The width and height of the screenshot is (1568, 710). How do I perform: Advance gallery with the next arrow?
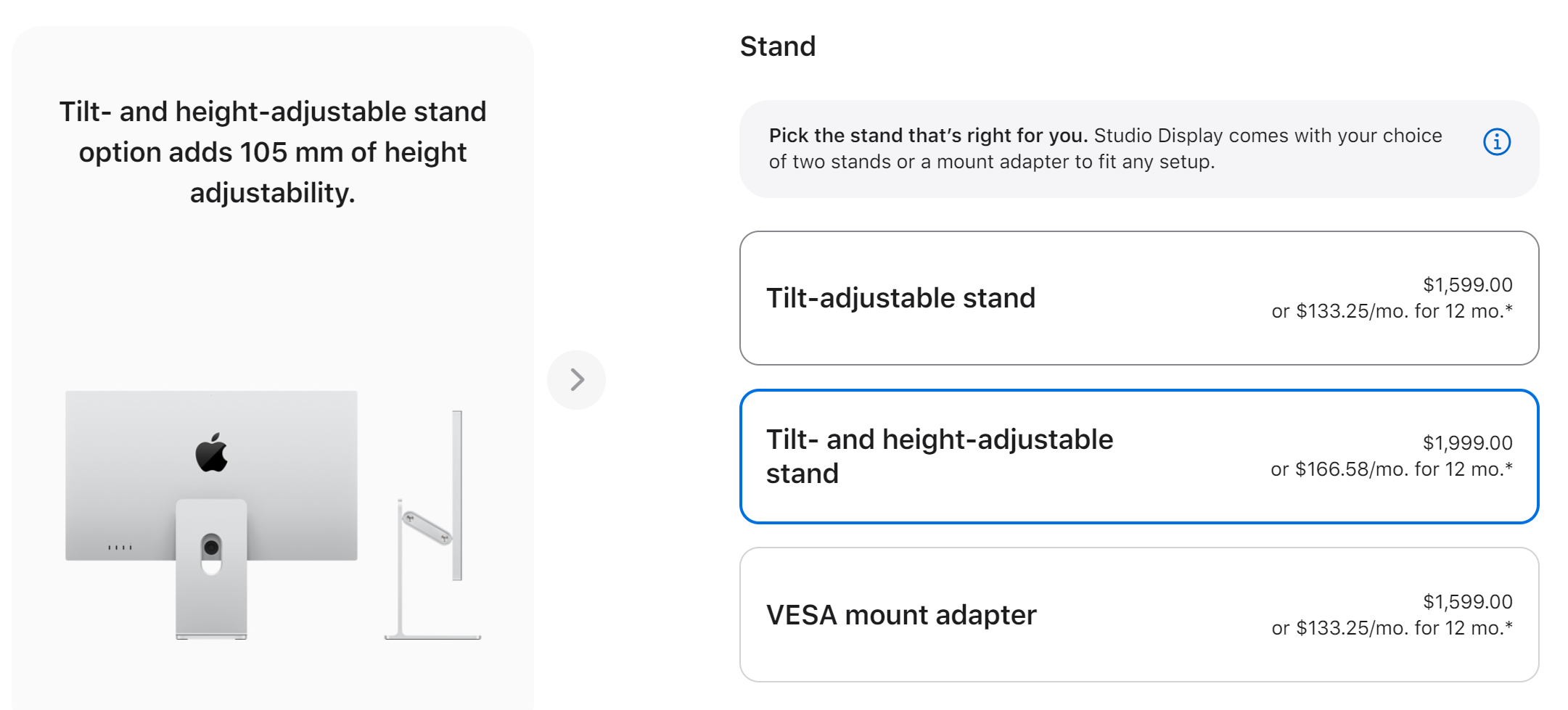577,380
